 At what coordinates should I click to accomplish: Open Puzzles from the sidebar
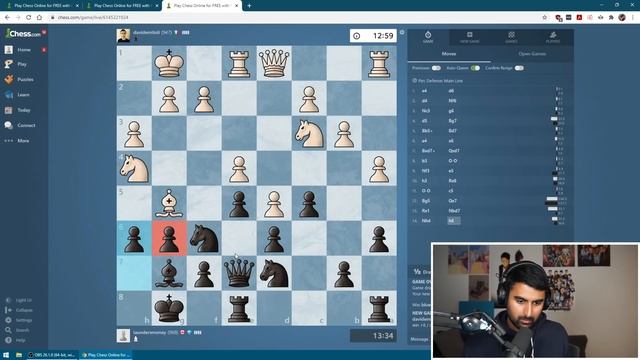(24, 80)
